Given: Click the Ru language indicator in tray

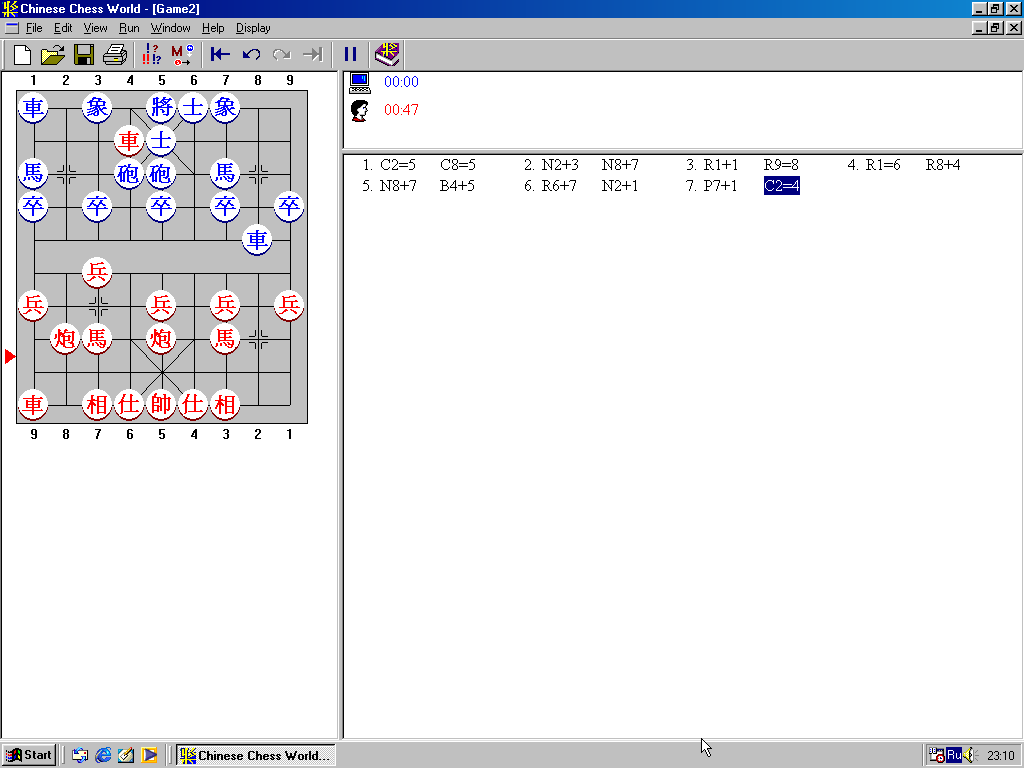Looking at the screenshot, I should 953,756.
